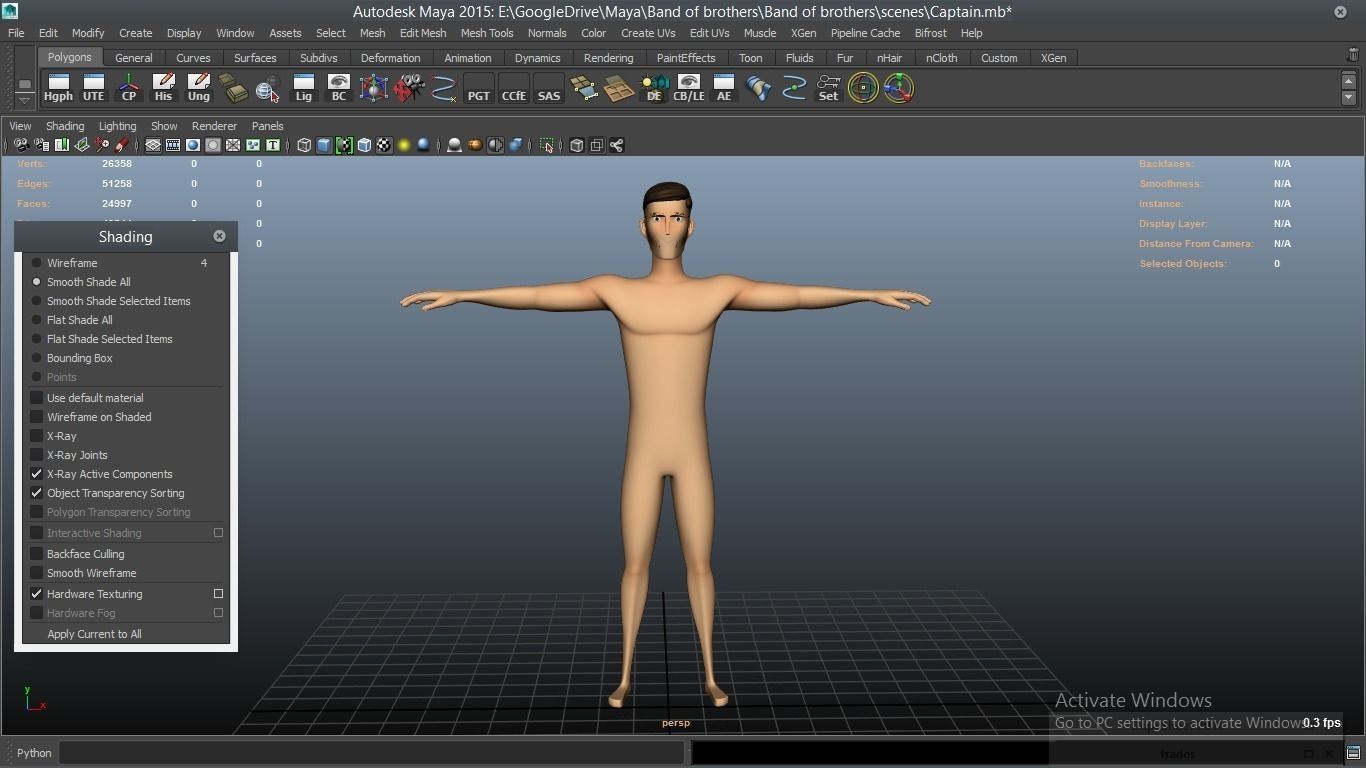The image size is (1366, 768).
Task: Click the Python command input field
Action: (371, 753)
